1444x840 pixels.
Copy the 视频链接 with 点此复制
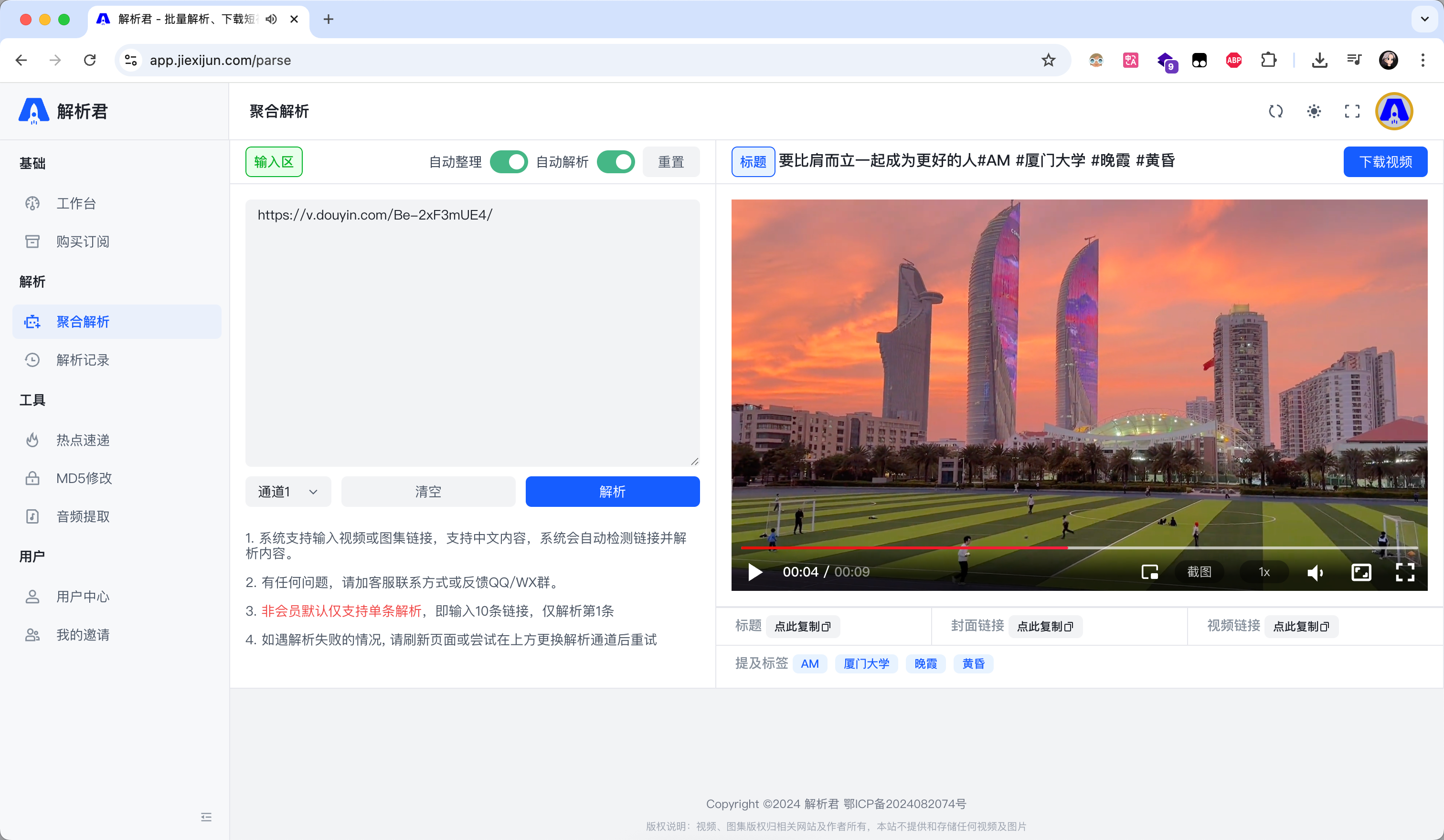click(x=1301, y=627)
